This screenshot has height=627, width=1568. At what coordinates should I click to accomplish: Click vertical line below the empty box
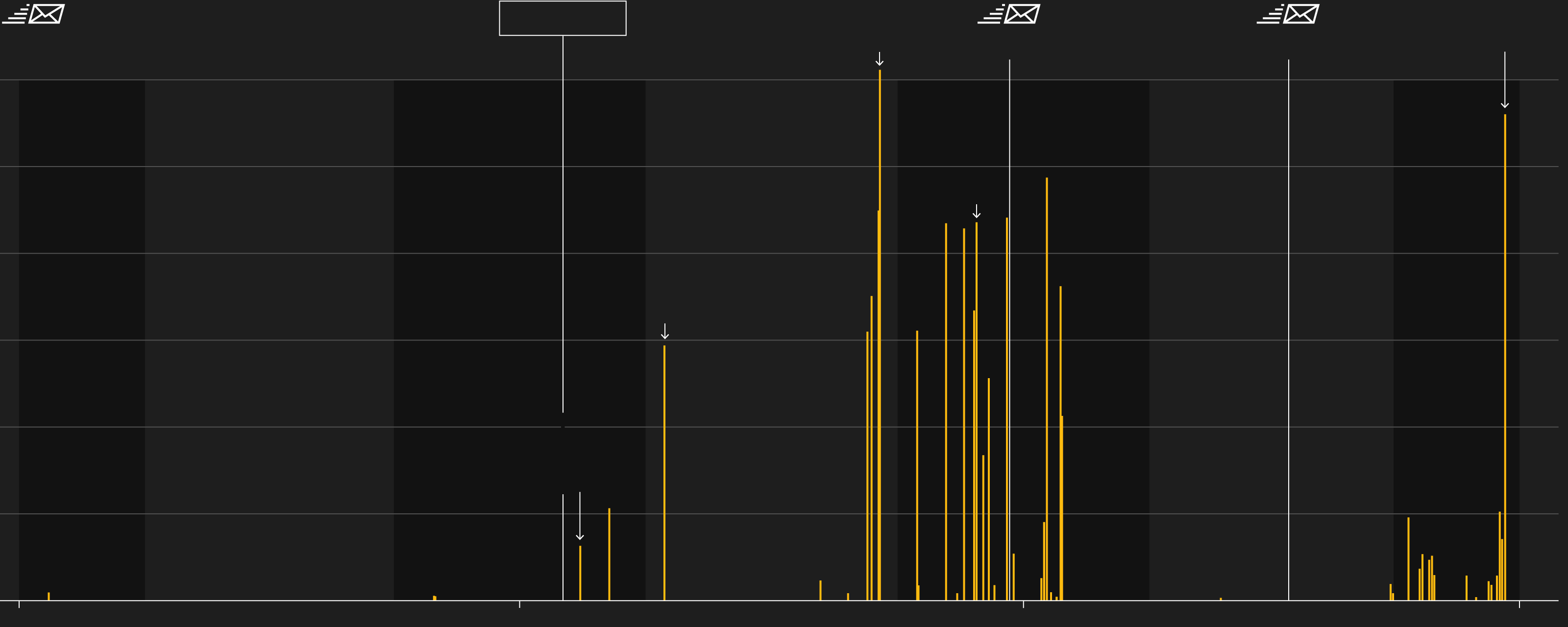tap(563, 213)
